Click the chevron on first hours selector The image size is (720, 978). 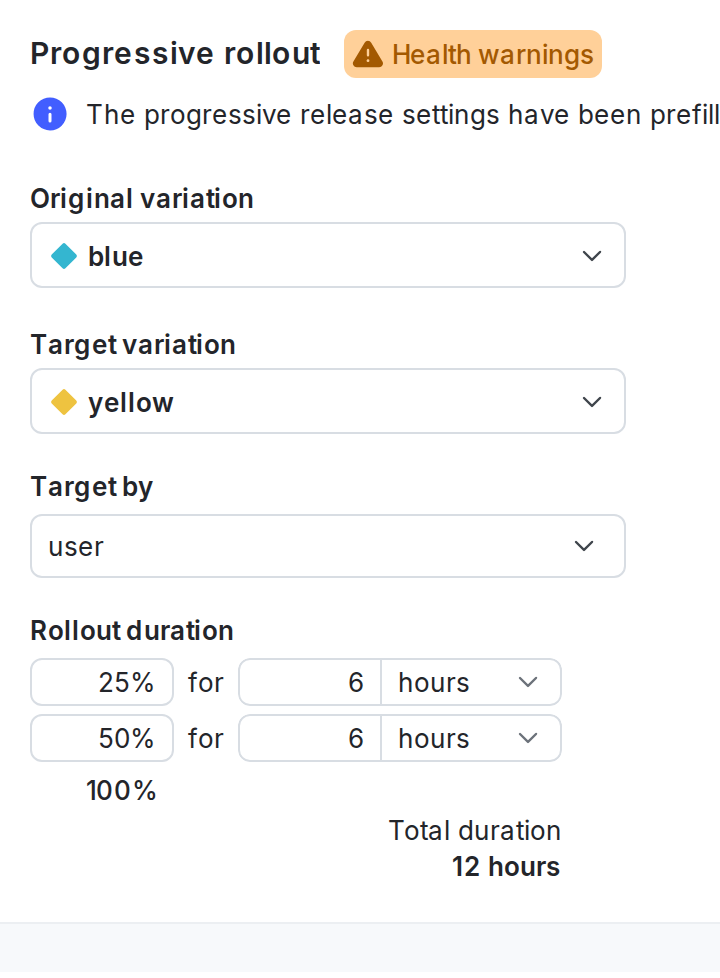[x=529, y=682]
